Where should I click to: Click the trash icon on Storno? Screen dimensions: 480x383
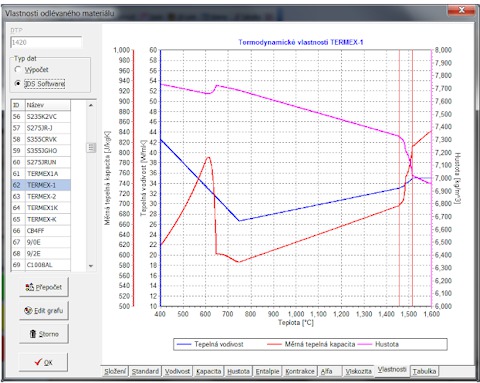33,334
